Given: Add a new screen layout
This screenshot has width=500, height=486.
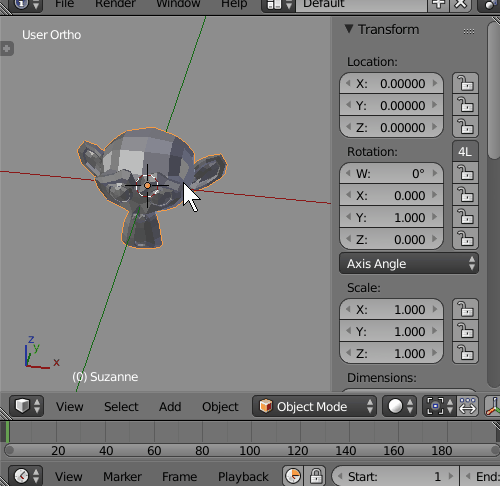Looking at the screenshot, I should [x=439, y=4].
